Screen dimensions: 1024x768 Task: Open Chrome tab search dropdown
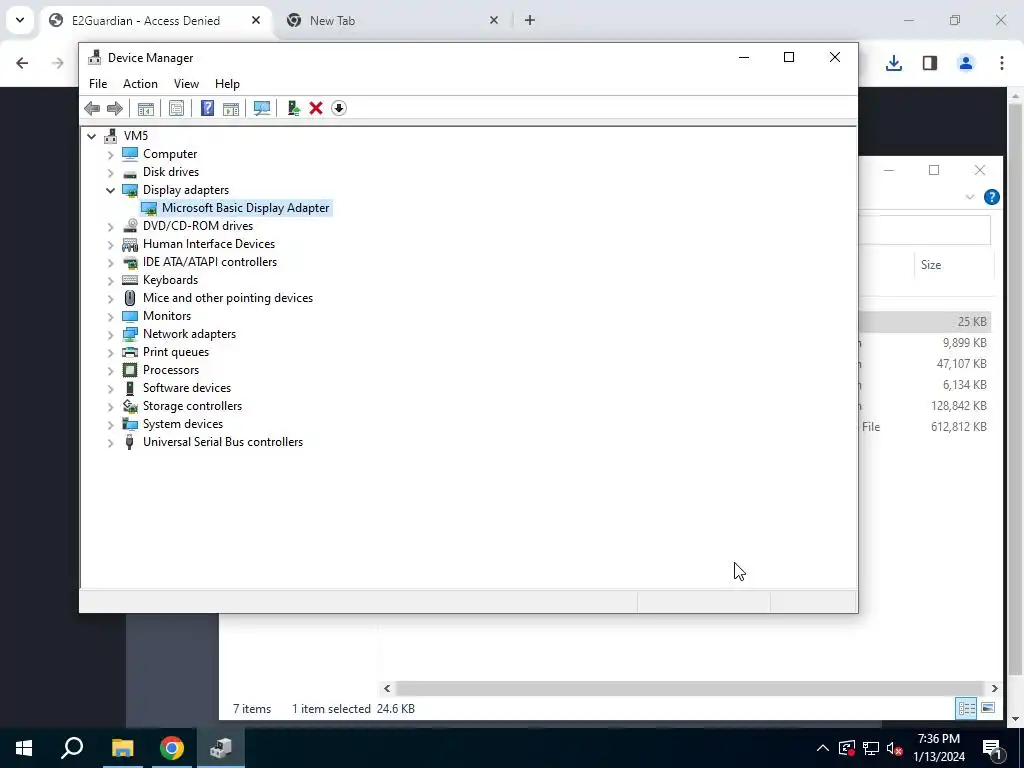pos(20,20)
